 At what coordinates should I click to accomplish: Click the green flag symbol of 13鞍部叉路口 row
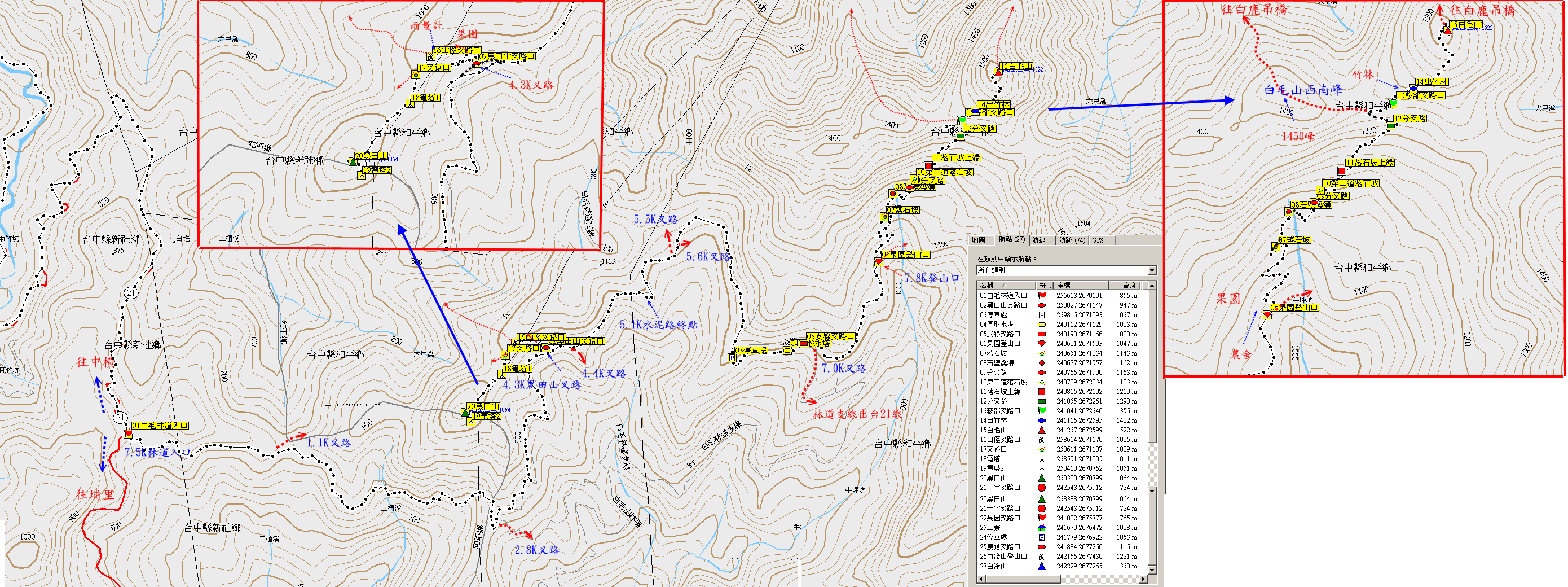coord(1041,410)
